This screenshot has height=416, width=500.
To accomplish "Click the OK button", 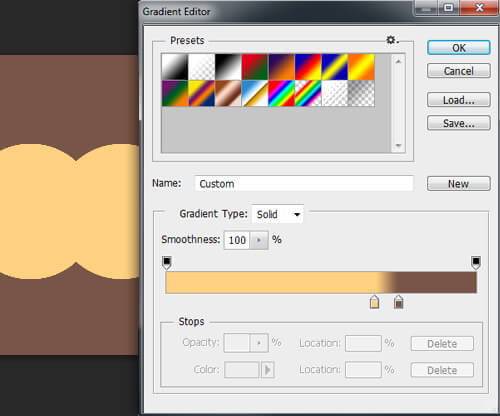I will [x=459, y=48].
